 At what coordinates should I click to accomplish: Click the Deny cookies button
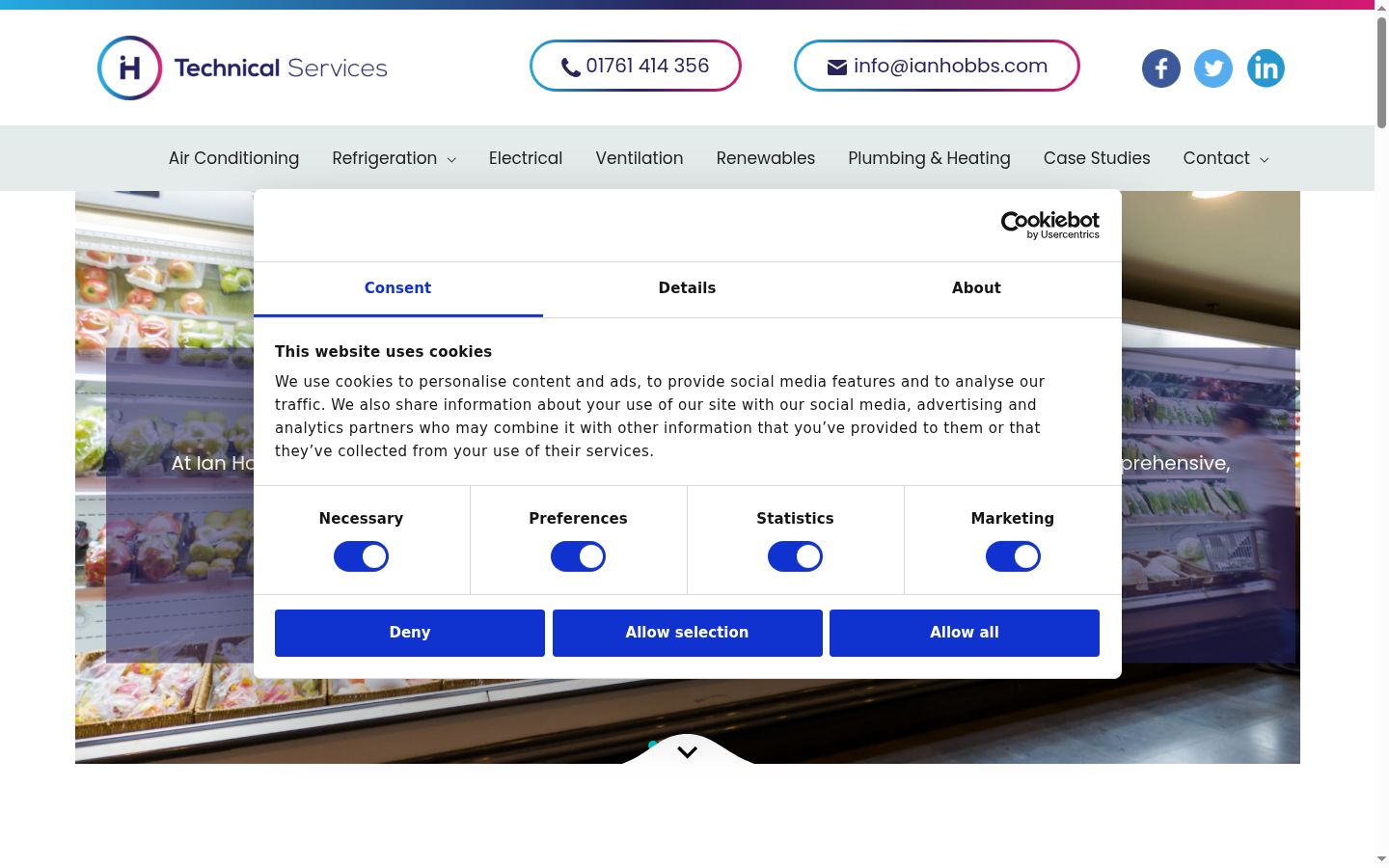410,633
